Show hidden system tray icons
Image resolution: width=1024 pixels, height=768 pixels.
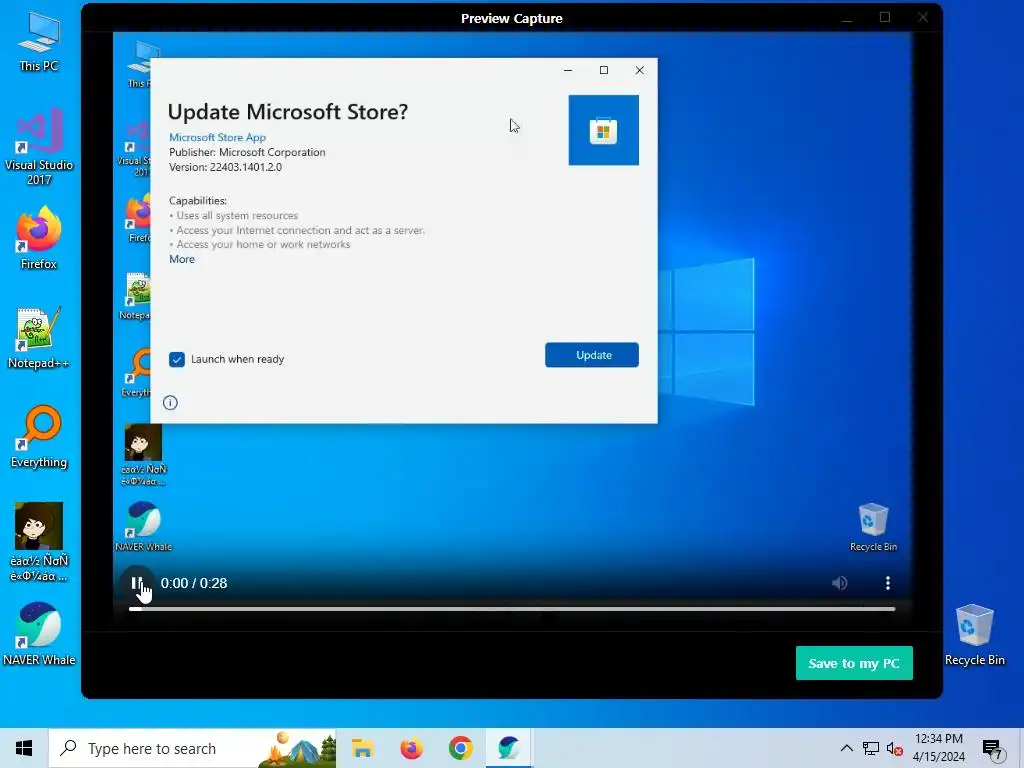tap(846, 748)
